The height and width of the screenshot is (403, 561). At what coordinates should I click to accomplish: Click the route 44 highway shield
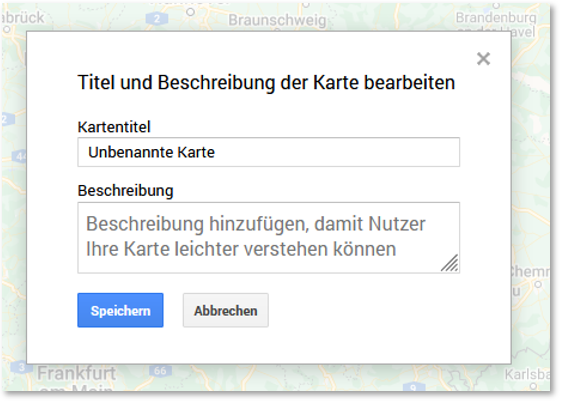20,156
